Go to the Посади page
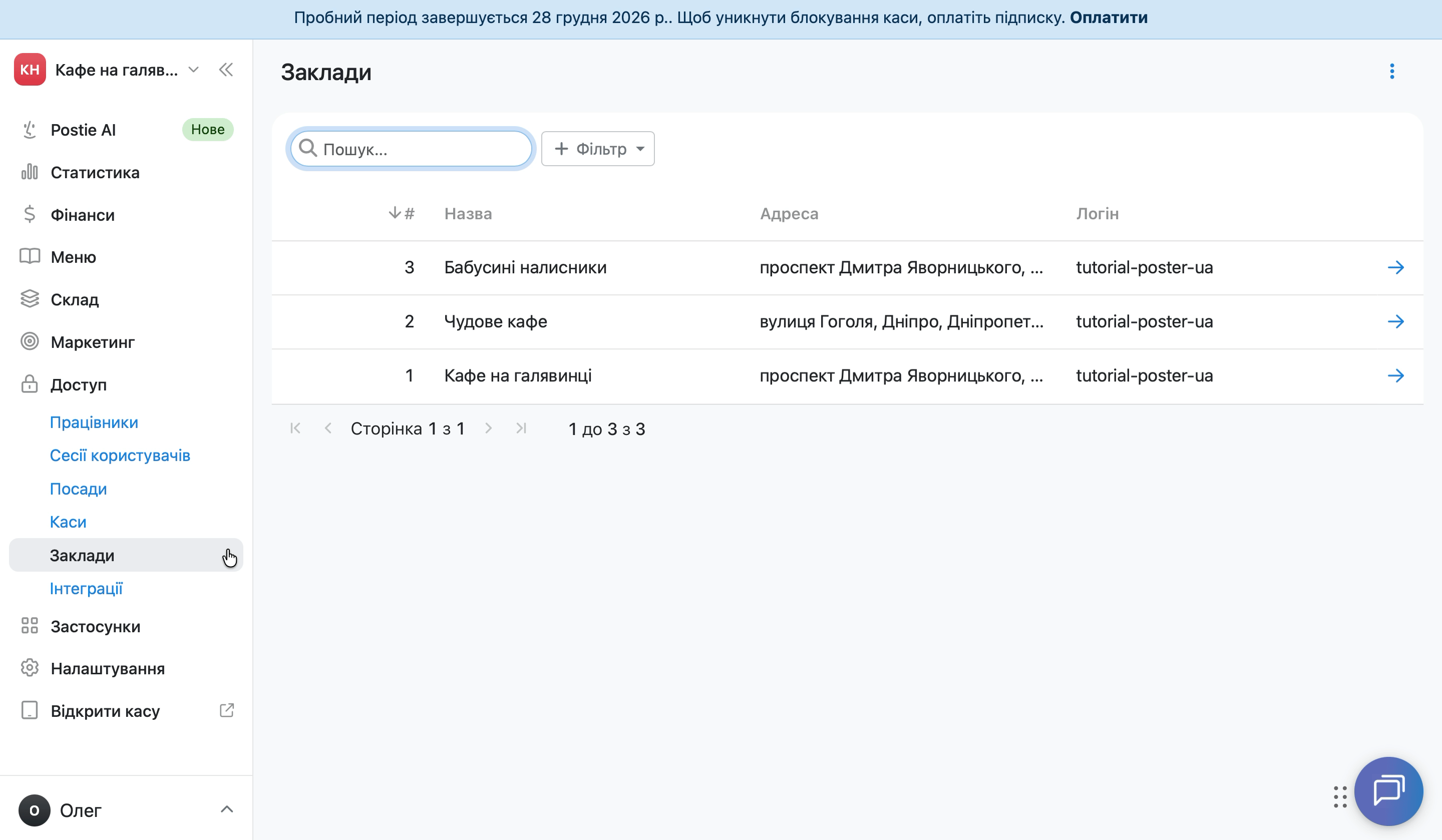The width and height of the screenshot is (1442, 840). click(x=79, y=489)
